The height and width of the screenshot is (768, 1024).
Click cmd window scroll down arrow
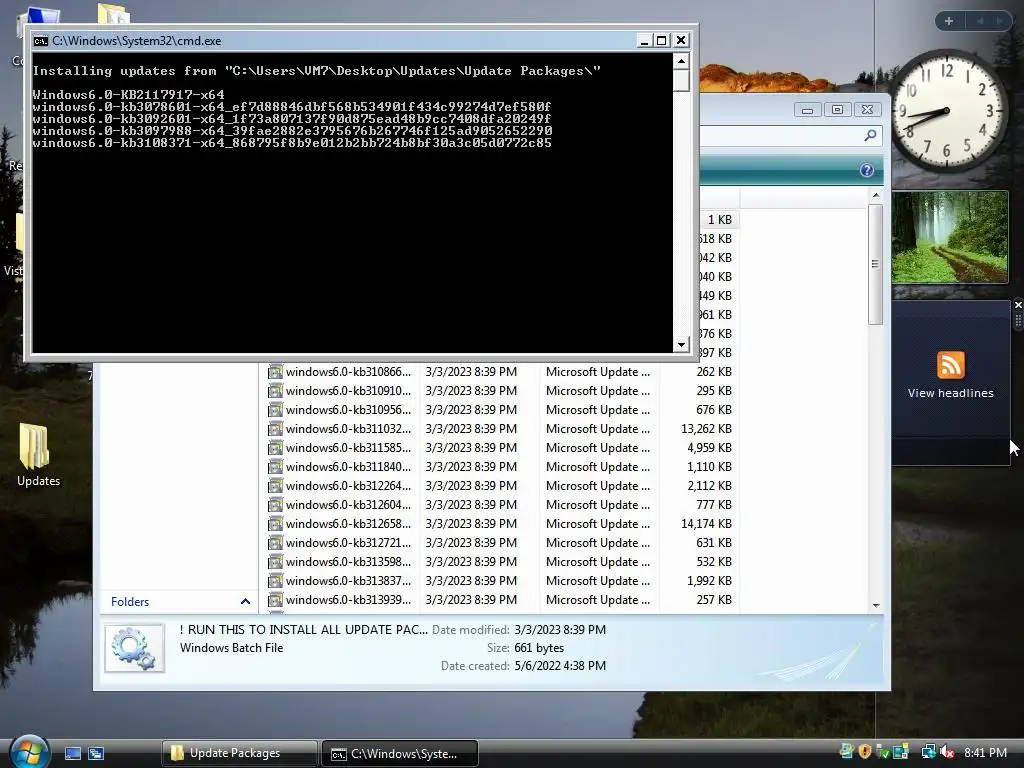pyautogui.click(x=681, y=344)
